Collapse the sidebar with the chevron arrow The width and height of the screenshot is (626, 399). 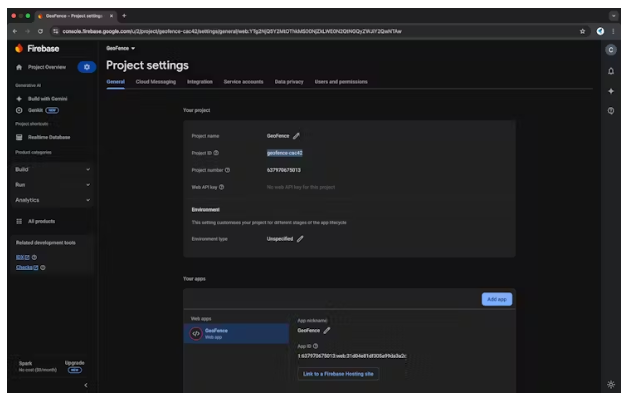pyautogui.click(x=86, y=385)
